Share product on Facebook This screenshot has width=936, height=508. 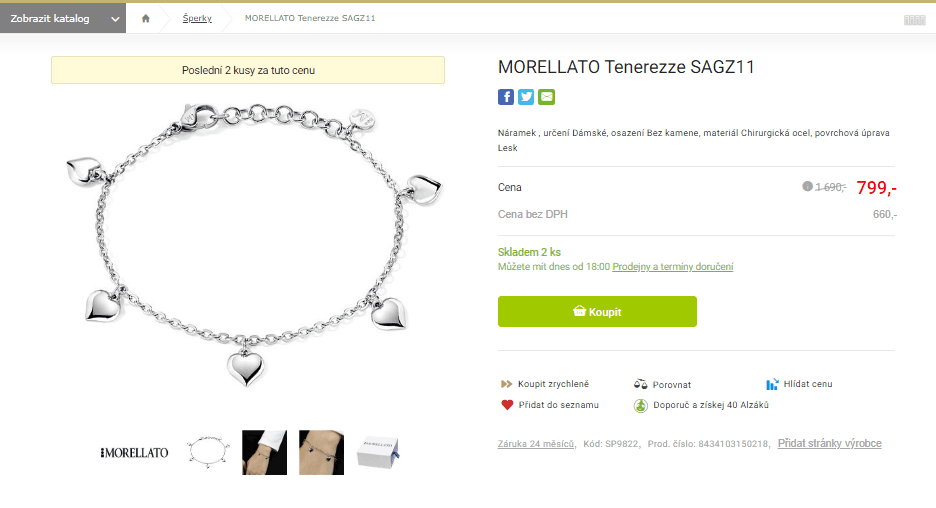506,97
